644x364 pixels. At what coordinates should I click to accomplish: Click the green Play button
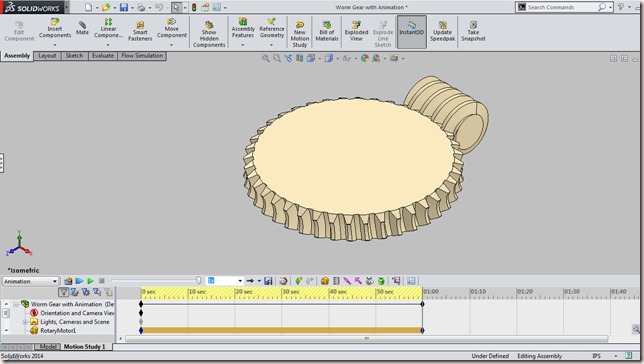coord(90,281)
